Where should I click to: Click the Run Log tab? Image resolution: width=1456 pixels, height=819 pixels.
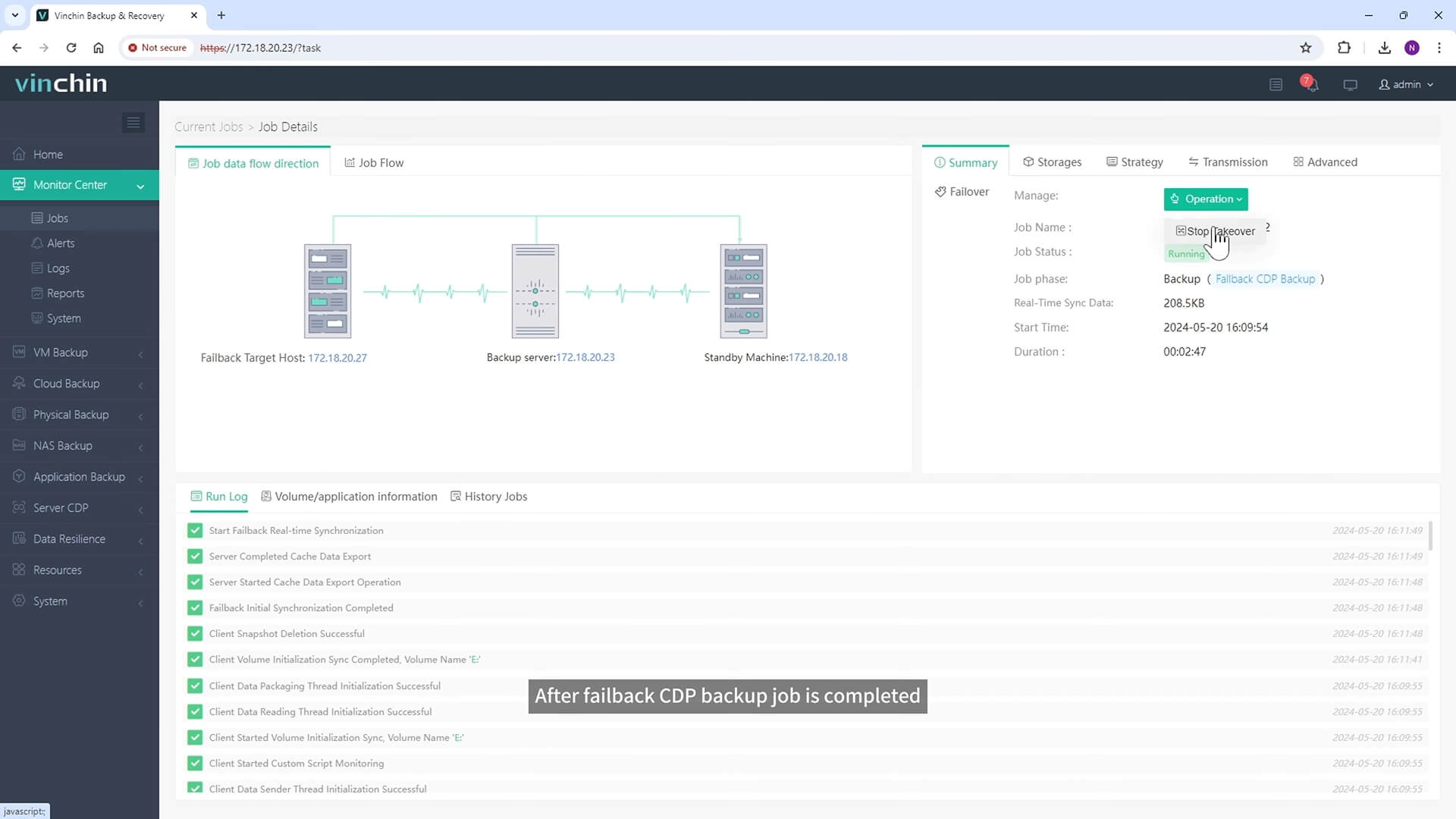pos(221,497)
